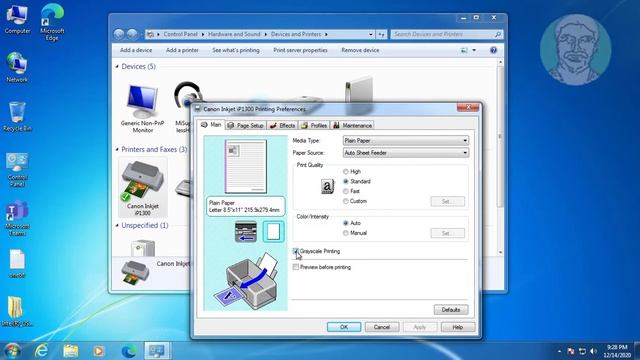Expand the Hardware and Sound breadcrumb arrow
The image size is (640, 360).
(x=265, y=35)
